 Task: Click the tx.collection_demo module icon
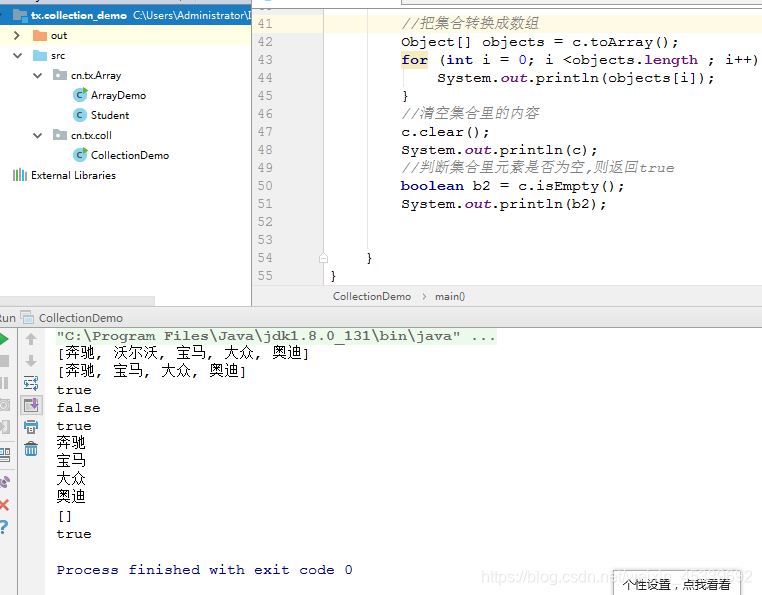coord(20,15)
